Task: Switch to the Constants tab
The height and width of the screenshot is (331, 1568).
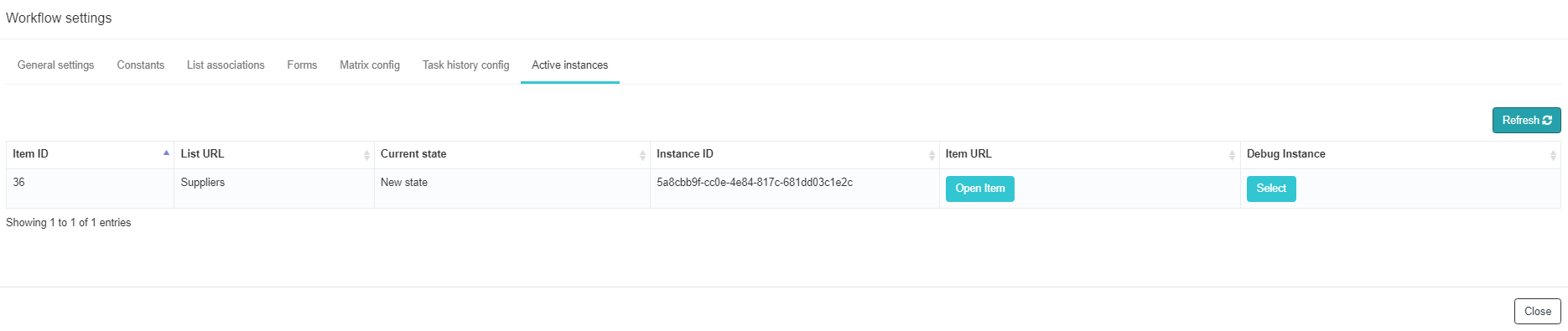Action: coord(141,65)
